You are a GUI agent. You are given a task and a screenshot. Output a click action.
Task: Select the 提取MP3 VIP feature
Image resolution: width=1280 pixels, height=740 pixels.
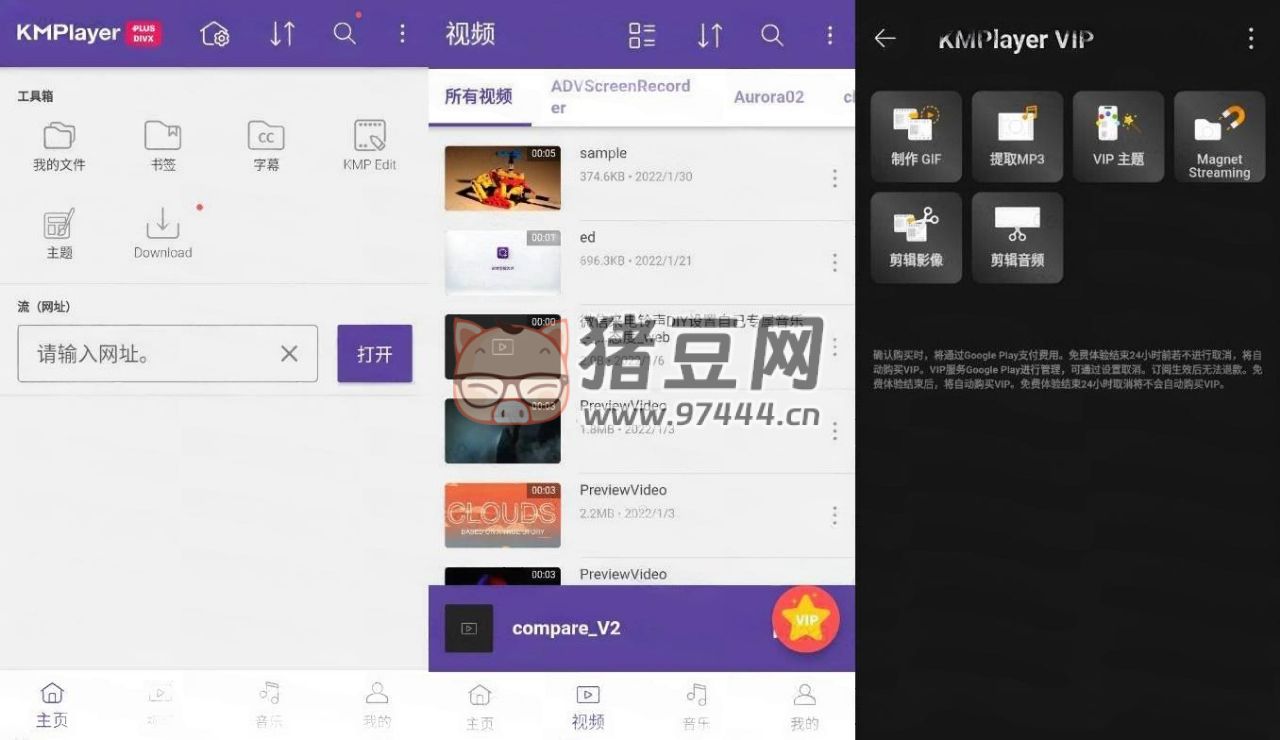1017,136
